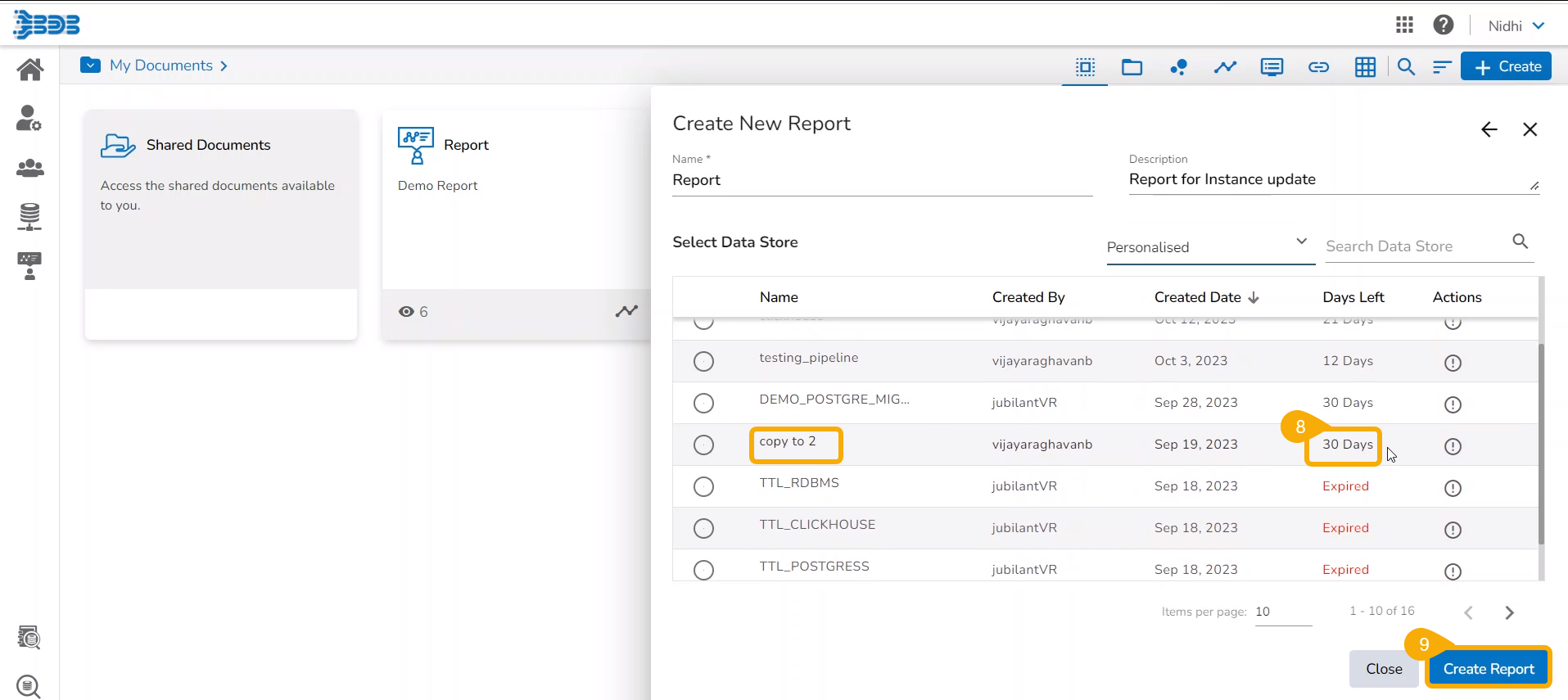The image size is (1568, 700).
Task: Click My Documents breadcrumb
Action: pyautogui.click(x=161, y=65)
